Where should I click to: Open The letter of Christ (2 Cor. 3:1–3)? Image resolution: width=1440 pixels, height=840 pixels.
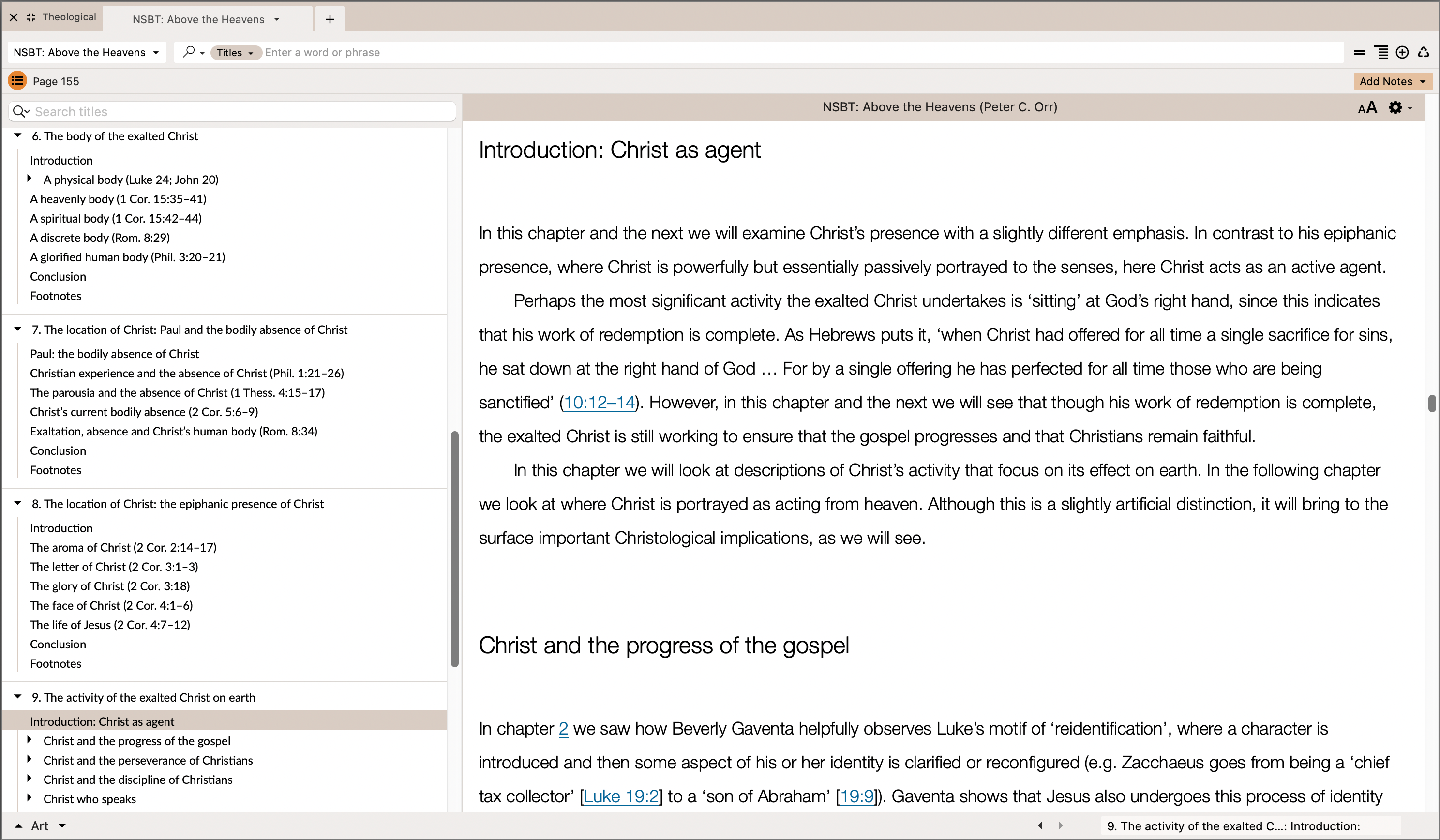coord(114,567)
